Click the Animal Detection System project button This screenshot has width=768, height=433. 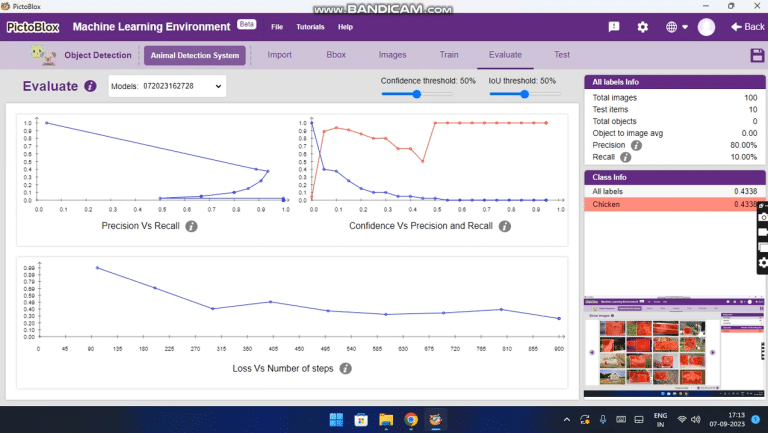coord(195,55)
